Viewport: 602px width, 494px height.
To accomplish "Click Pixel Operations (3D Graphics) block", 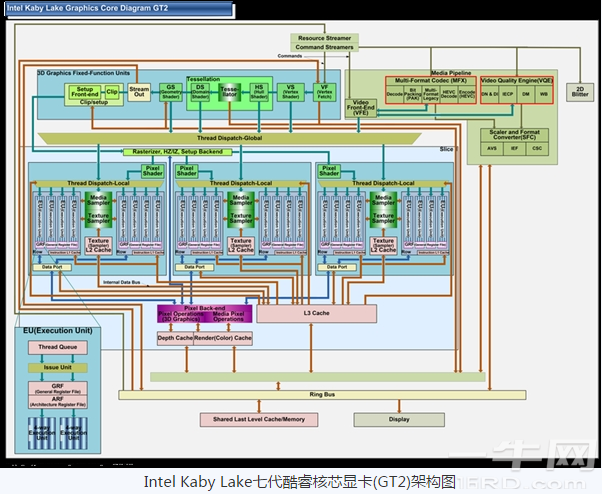I will pyautogui.click(x=180, y=316).
